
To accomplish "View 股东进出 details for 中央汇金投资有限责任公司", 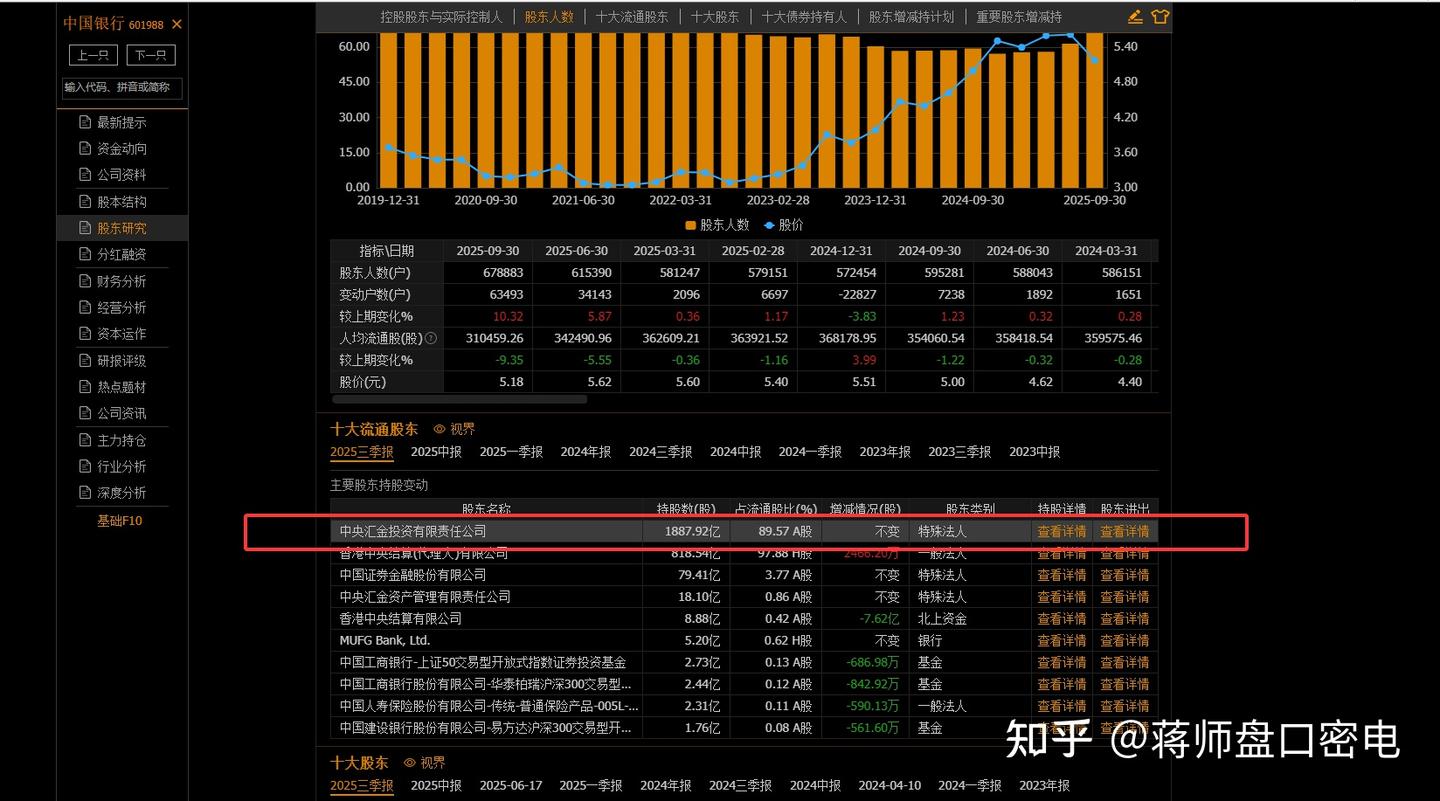I will tap(1125, 532).
